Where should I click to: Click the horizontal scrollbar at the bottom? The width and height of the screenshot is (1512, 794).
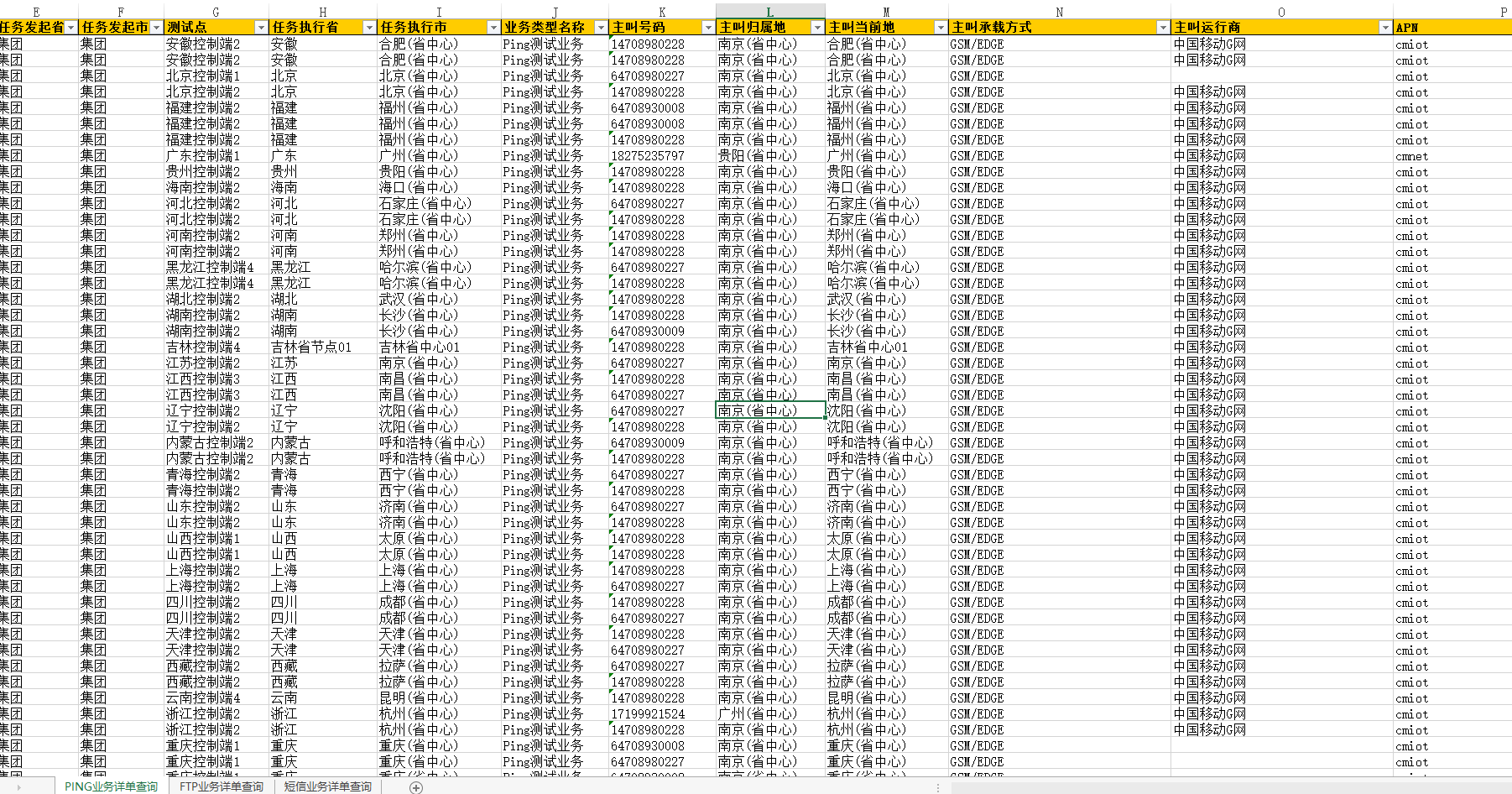click(1229, 787)
